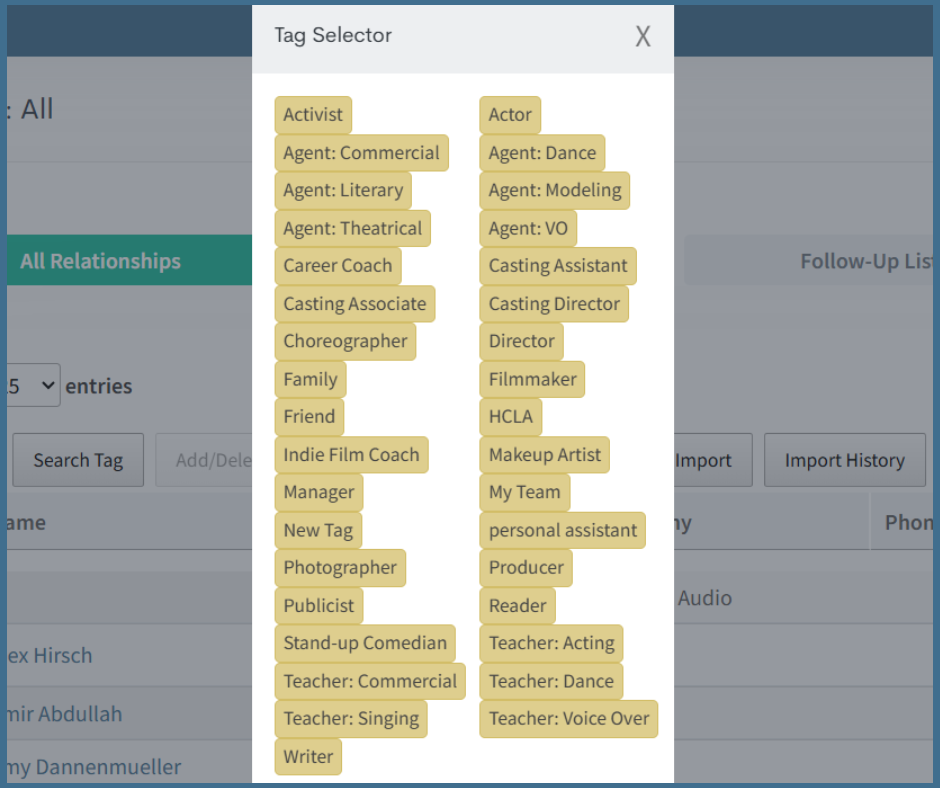940x788 pixels.
Task: Select the Writer tag
Action: pyautogui.click(x=308, y=756)
